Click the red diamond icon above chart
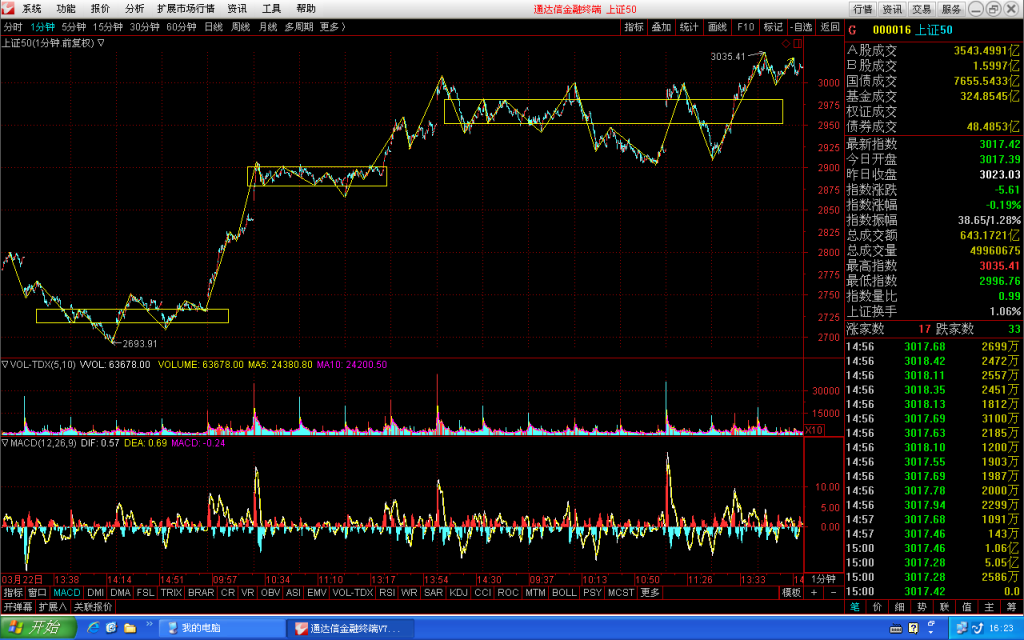This screenshot has height=640, width=1024. tap(786, 43)
